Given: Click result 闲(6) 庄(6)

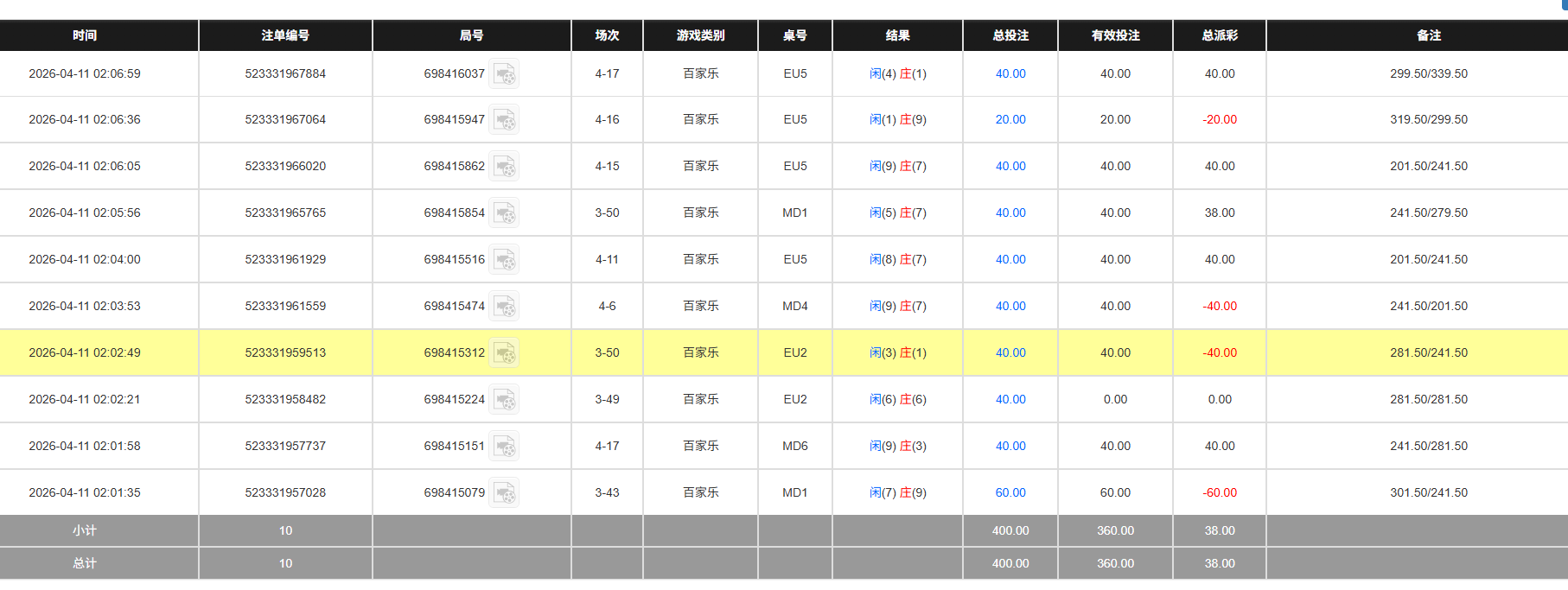Looking at the screenshot, I should coord(897,400).
